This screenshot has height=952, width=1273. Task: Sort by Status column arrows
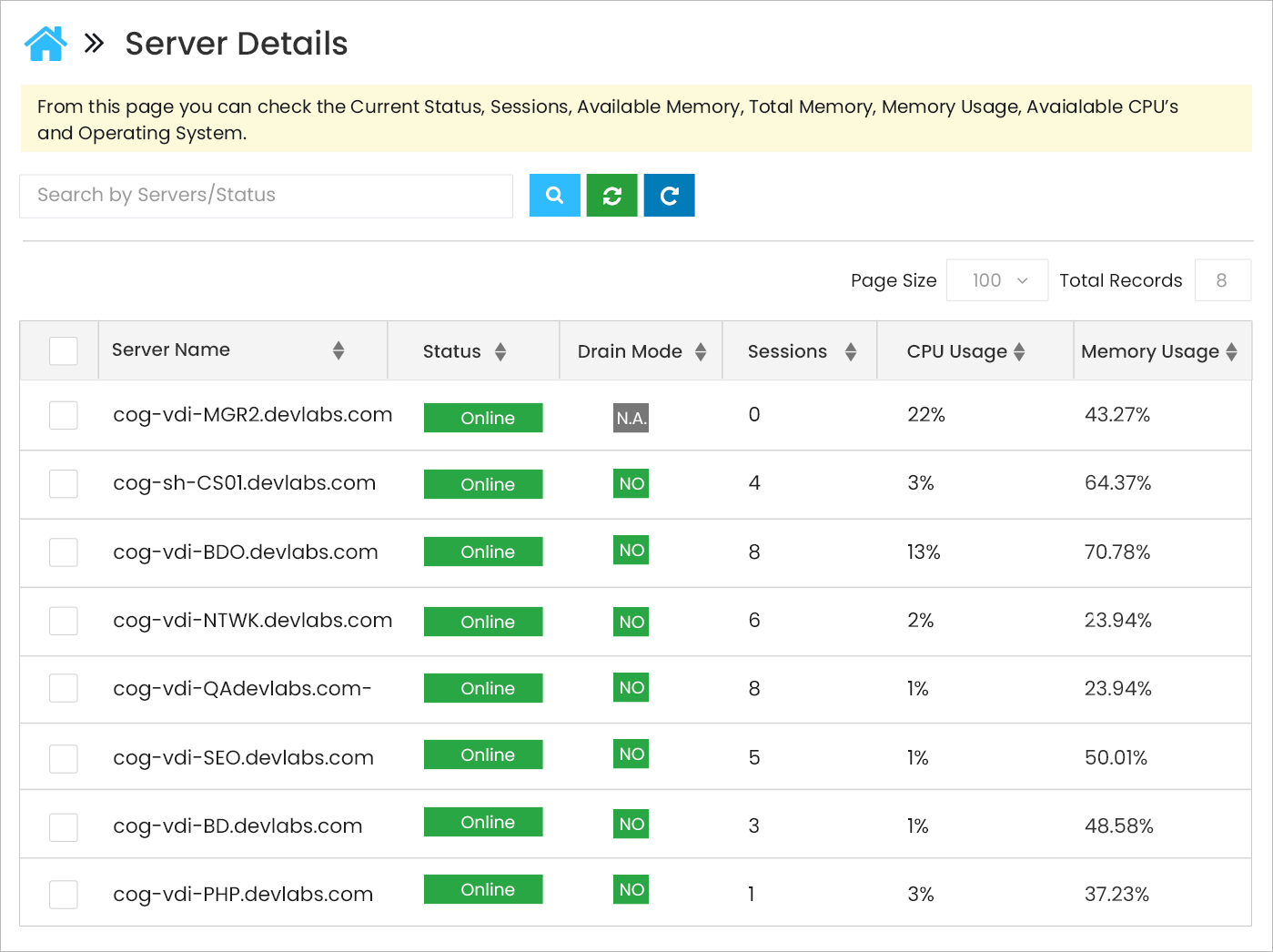[500, 351]
